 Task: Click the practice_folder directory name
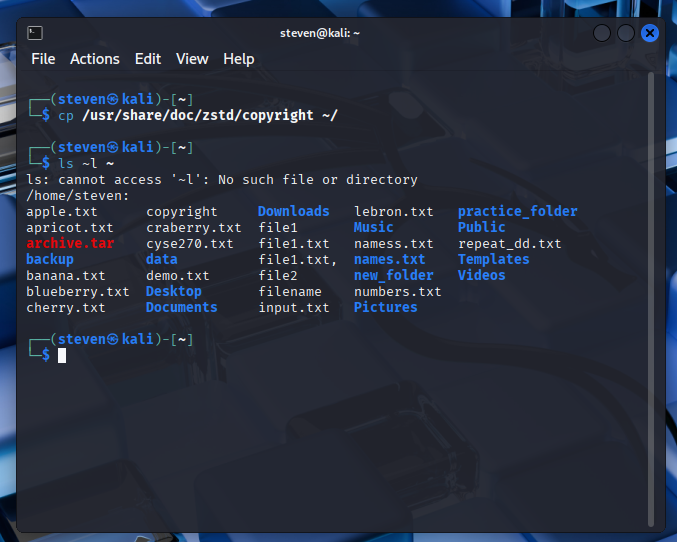pyautogui.click(x=517, y=211)
